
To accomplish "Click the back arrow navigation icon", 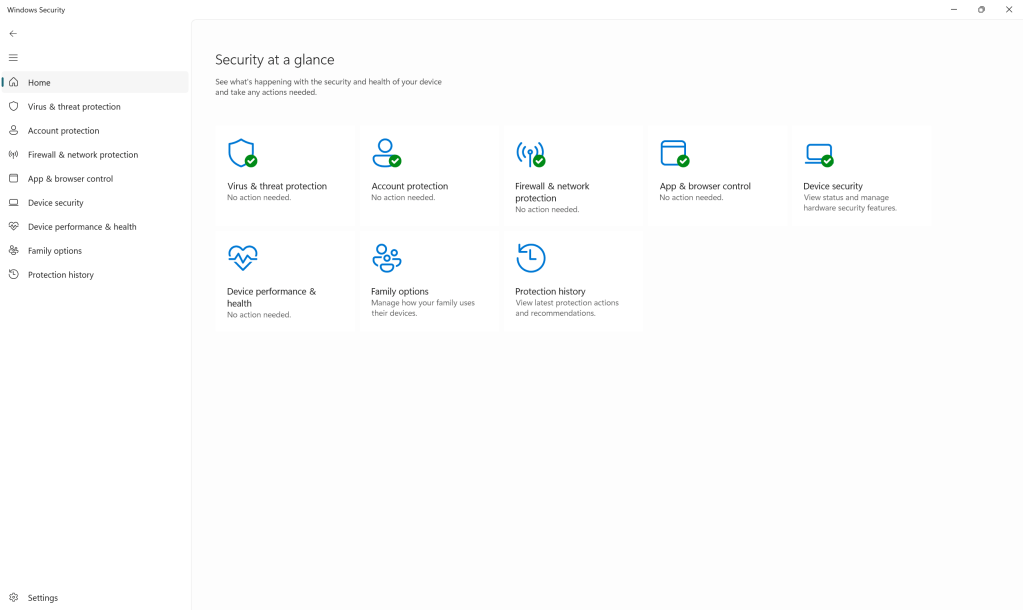I will (x=12, y=33).
